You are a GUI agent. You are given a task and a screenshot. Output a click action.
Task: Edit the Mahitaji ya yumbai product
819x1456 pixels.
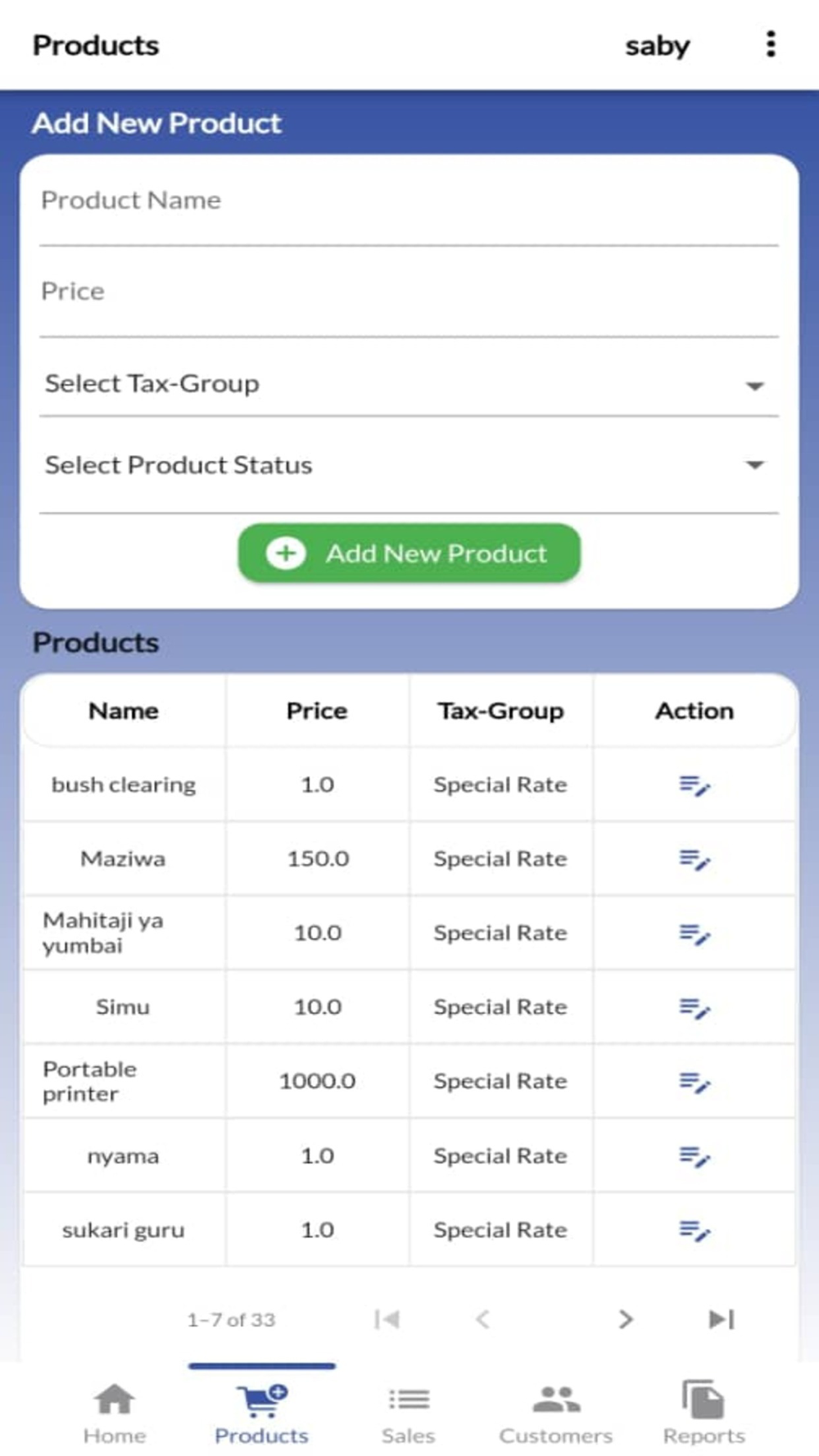(694, 934)
